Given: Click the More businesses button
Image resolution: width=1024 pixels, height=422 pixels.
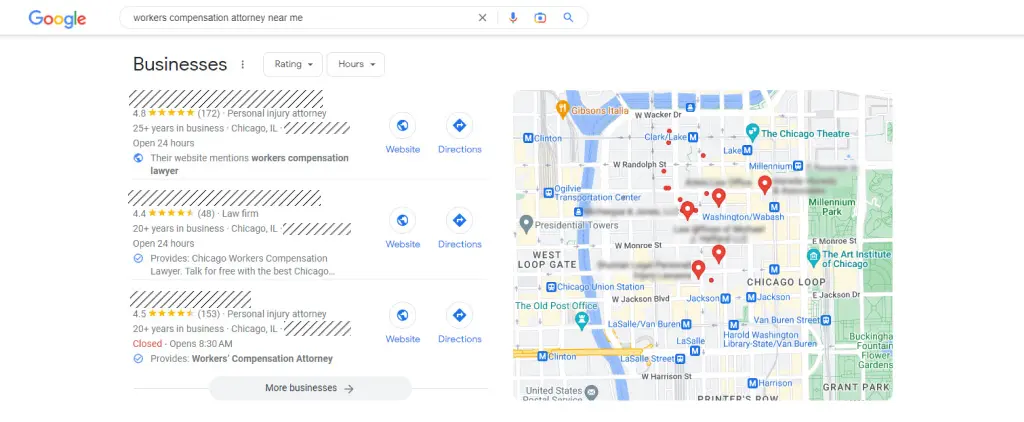Looking at the screenshot, I should pos(310,388).
